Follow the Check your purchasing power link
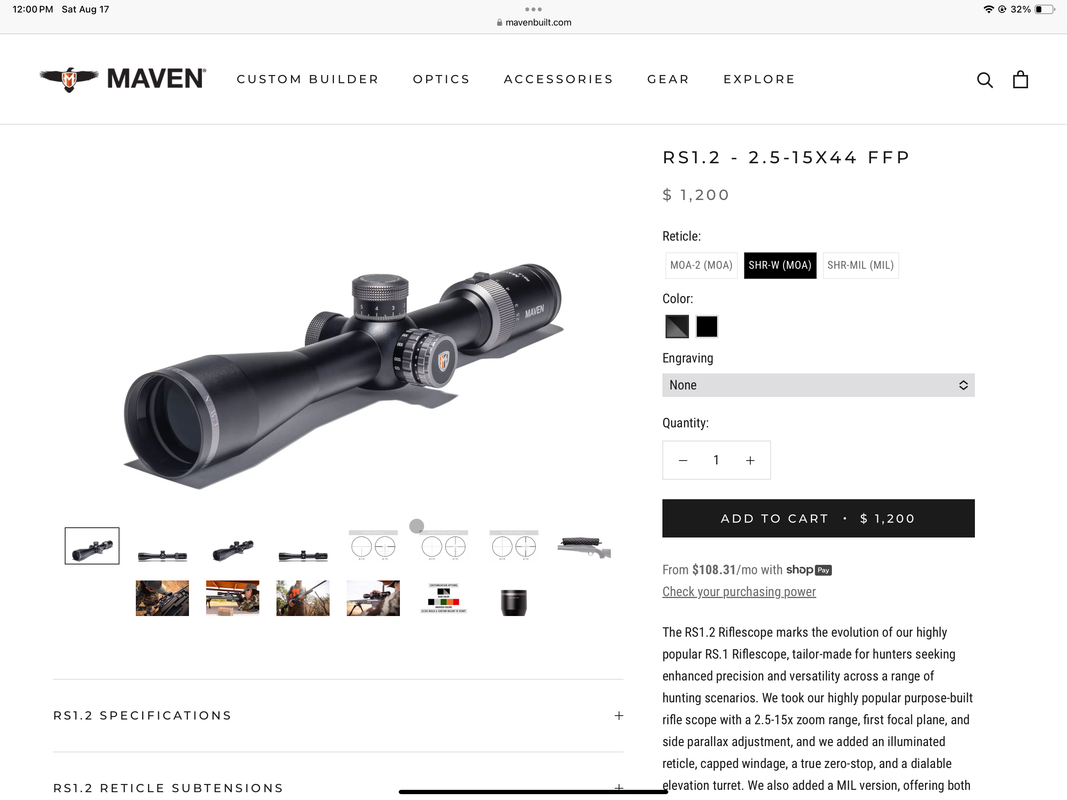 pos(739,592)
